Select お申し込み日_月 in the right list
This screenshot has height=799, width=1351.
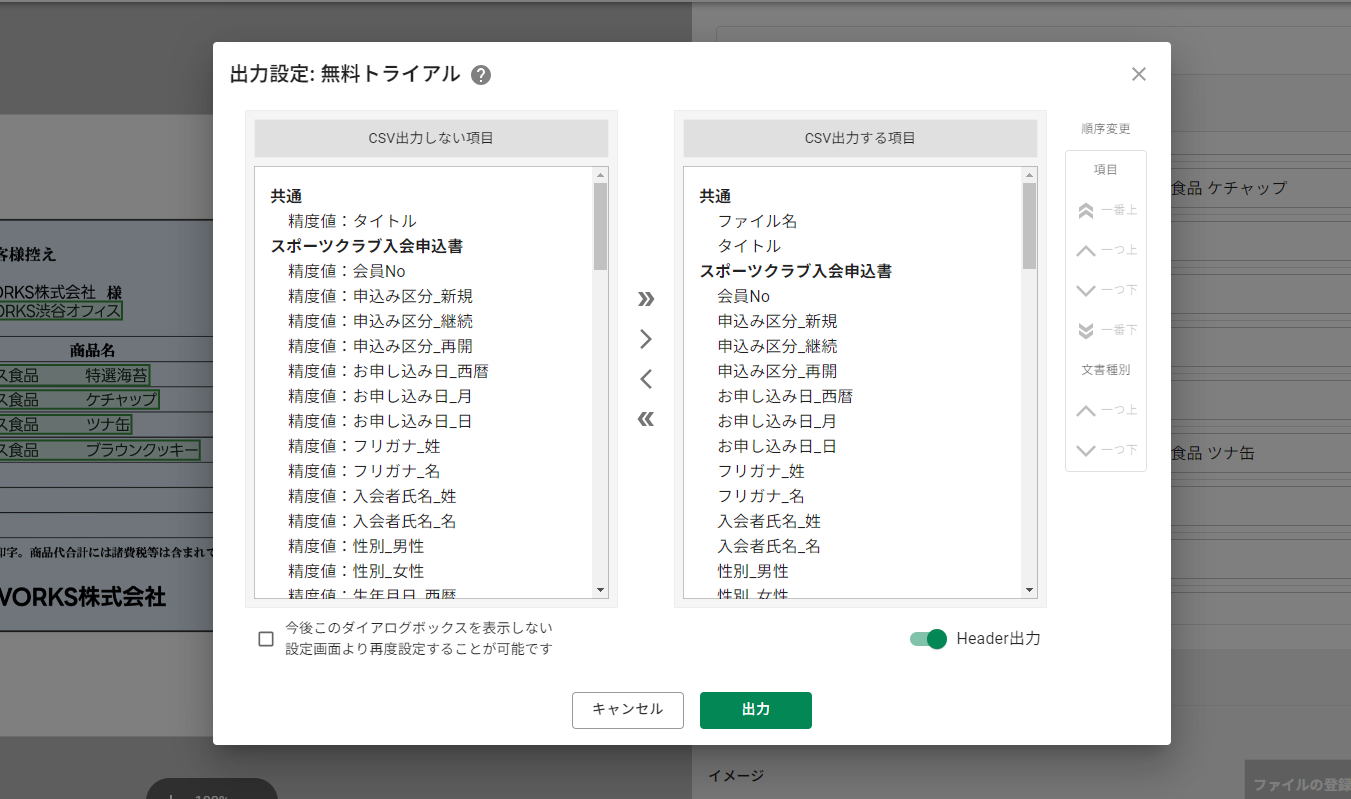(777, 421)
